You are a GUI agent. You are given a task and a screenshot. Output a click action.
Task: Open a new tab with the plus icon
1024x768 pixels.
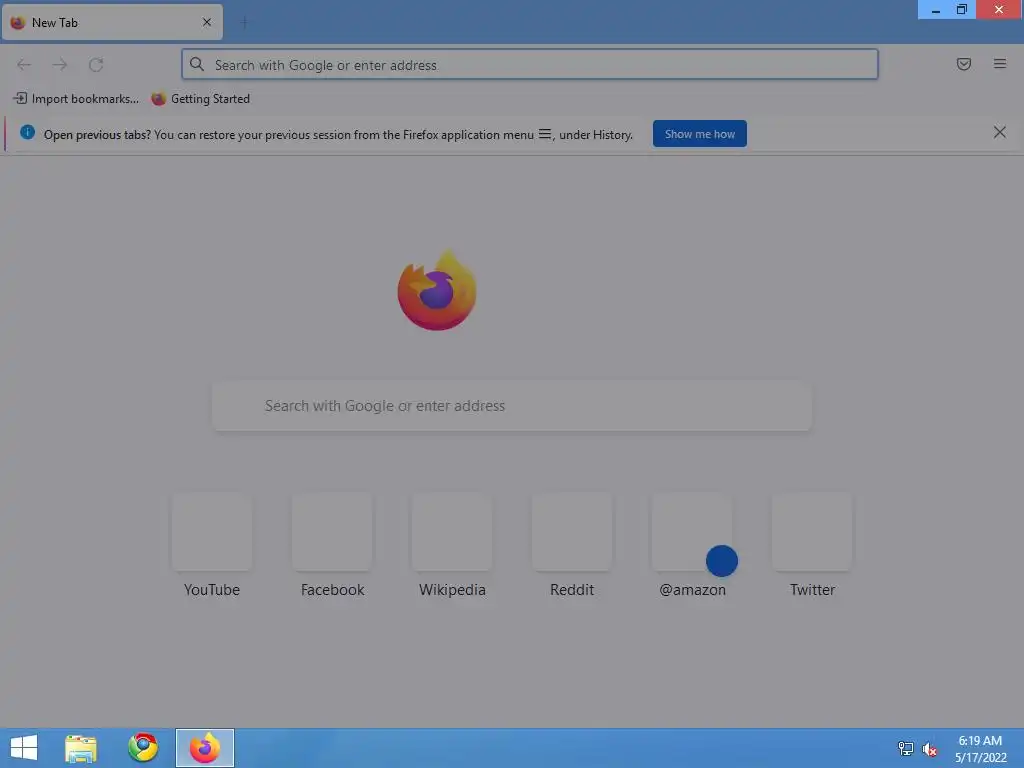[244, 23]
